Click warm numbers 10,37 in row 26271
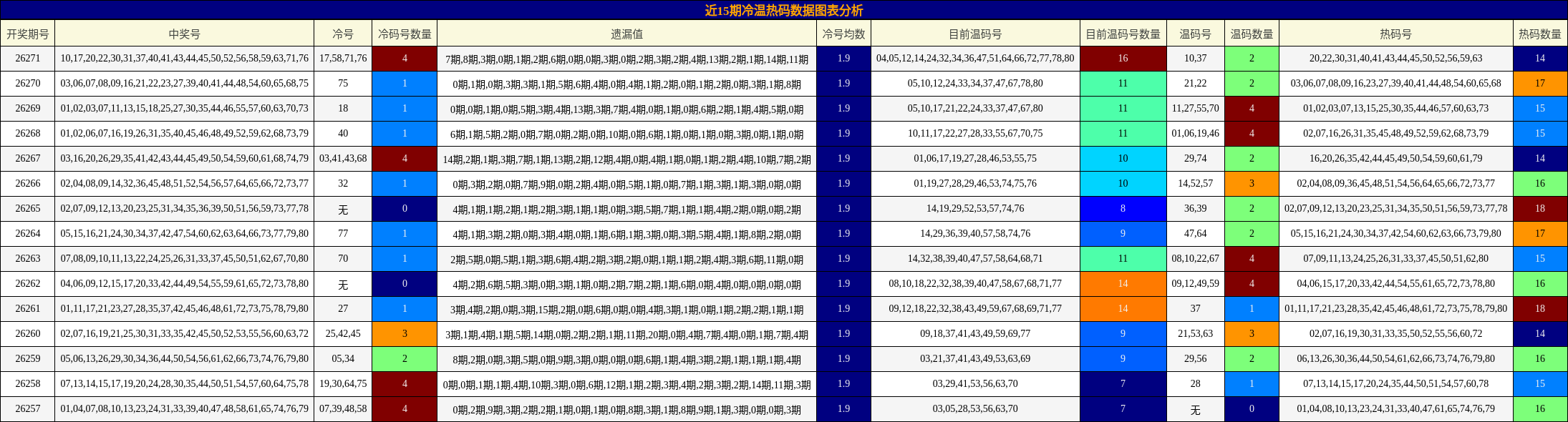Screen dimensions: 1568x422 tap(1195, 59)
